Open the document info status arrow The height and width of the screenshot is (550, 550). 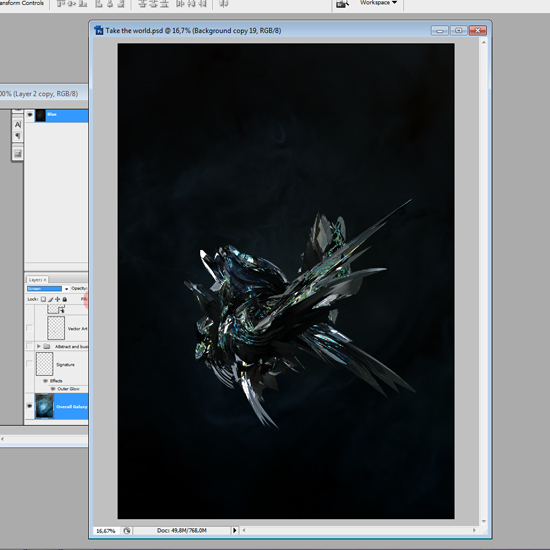point(235,530)
